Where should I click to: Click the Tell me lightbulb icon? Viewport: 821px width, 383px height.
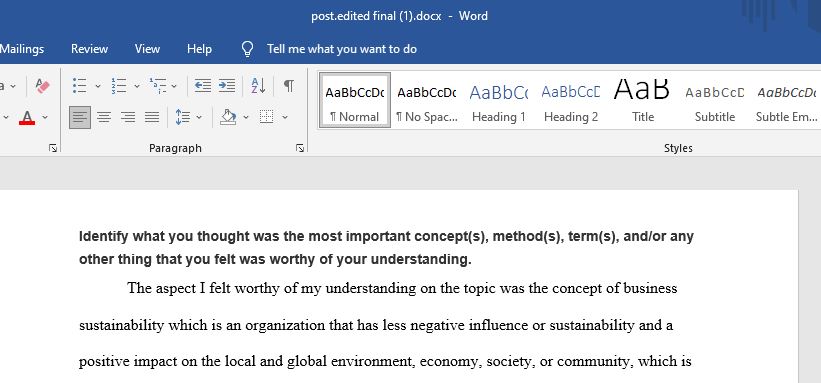click(247, 49)
